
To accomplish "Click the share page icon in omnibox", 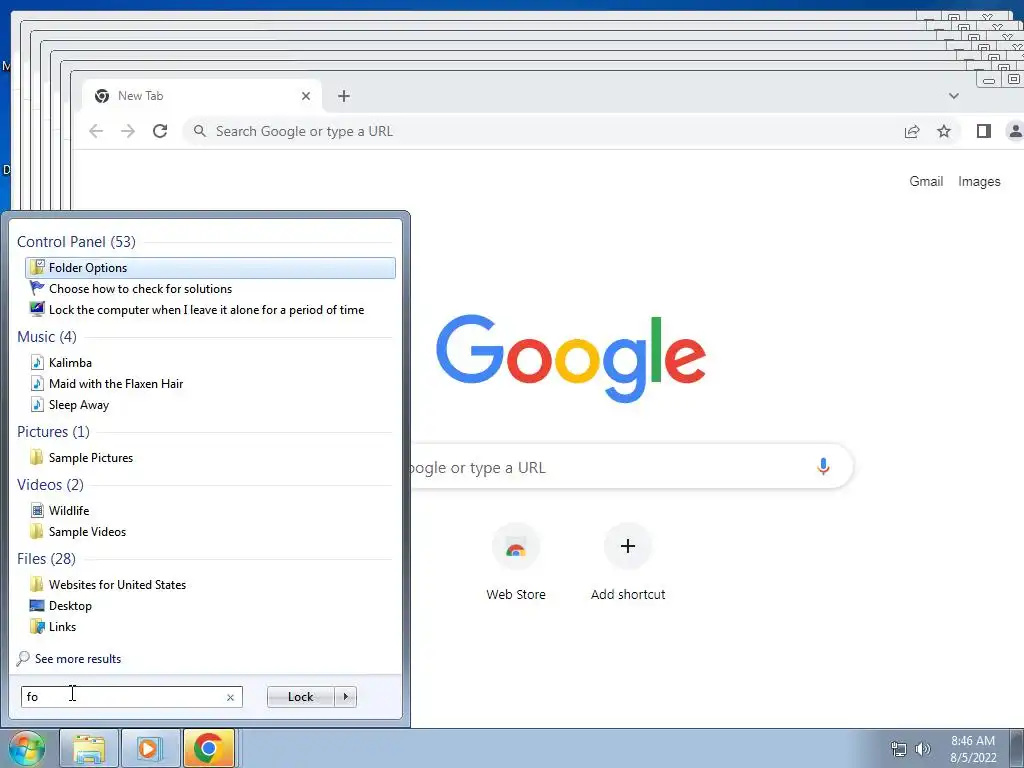I will tap(912, 131).
